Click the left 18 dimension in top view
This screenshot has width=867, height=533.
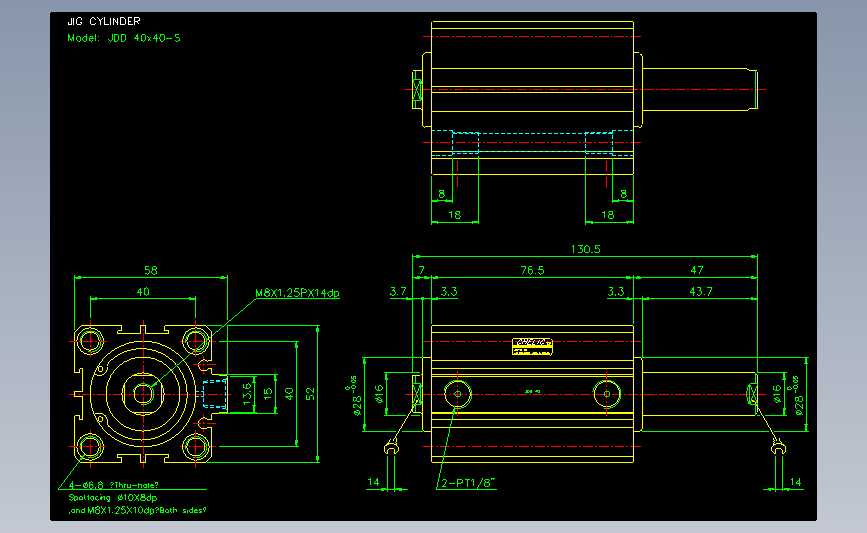pyautogui.click(x=455, y=215)
